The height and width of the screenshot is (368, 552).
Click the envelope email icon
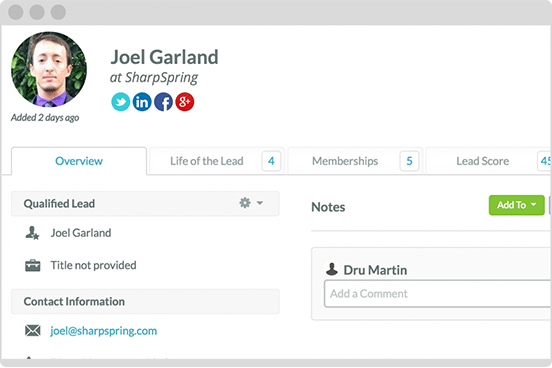33,331
